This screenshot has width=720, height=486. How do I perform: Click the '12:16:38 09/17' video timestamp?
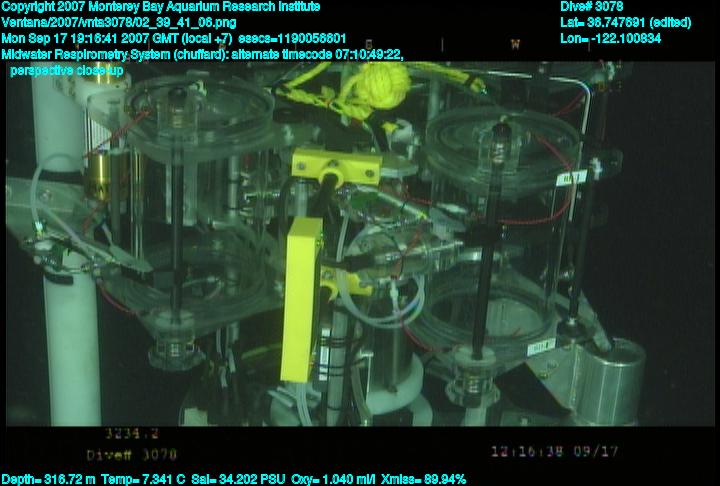pyautogui.click(x=555, y=452)
